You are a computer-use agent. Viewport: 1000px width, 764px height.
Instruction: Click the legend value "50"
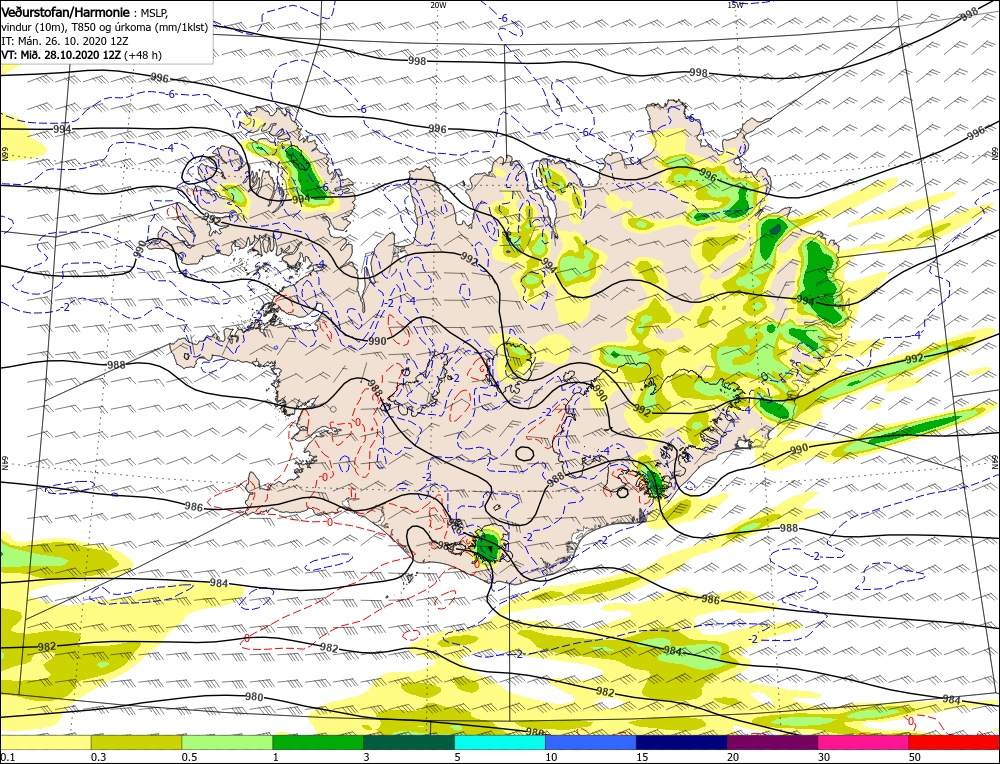(x=916, y=757)
